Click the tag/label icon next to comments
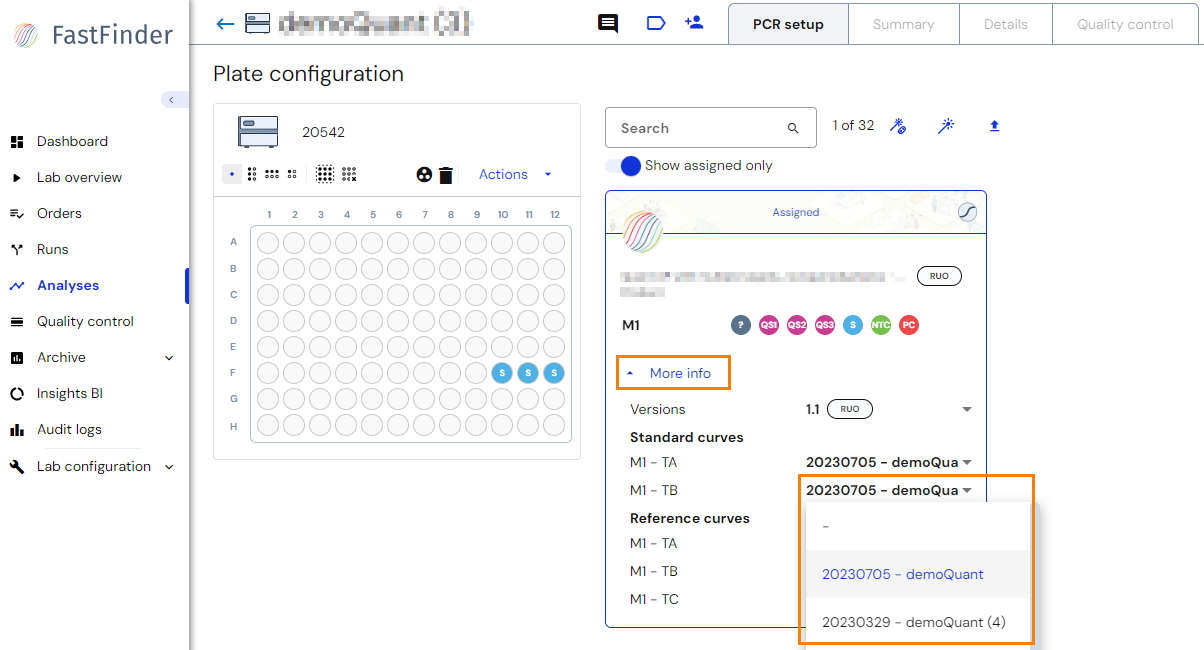This screenshot has width=1204, height=650. click(x=656, y=22)
